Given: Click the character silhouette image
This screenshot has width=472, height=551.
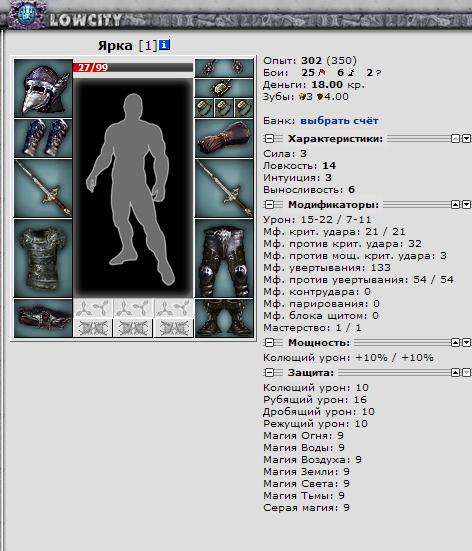Looking at the screenshot, I should tap(133, 188).
